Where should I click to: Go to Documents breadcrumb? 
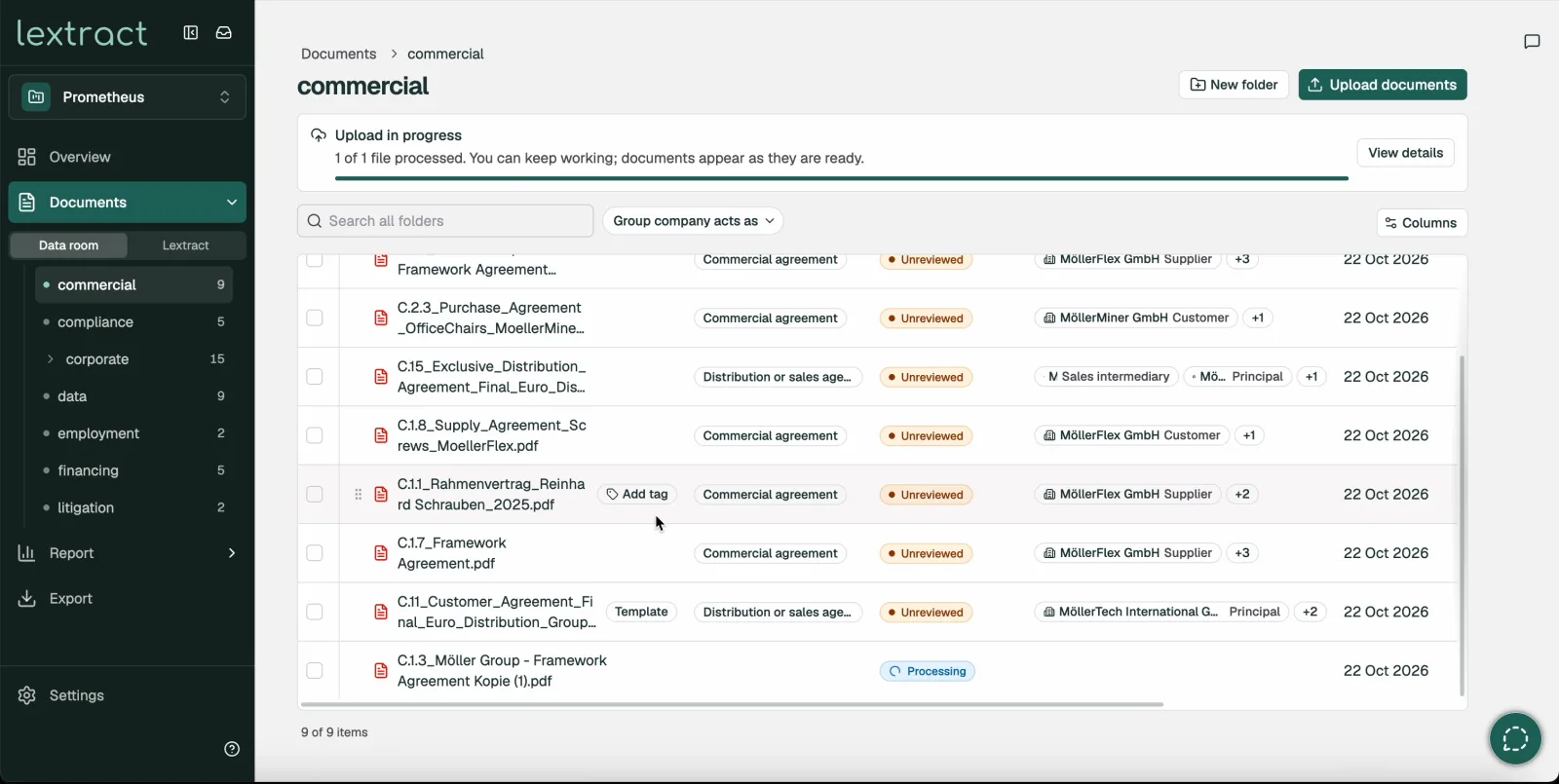coord(338,54)
